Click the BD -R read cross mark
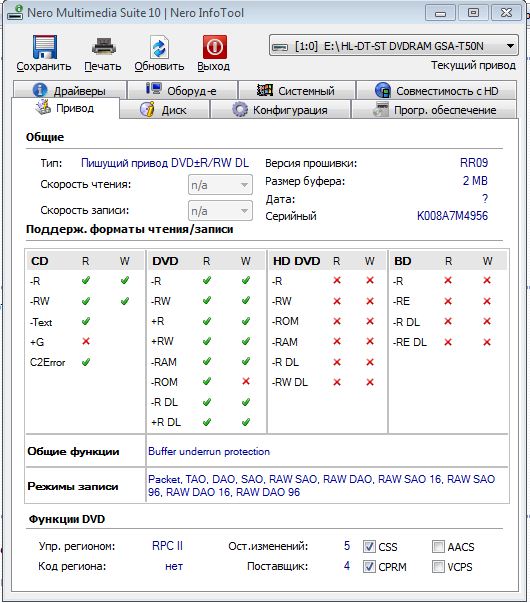The width and height of the screenshot is (530, 603). click(x=448, y=280)
